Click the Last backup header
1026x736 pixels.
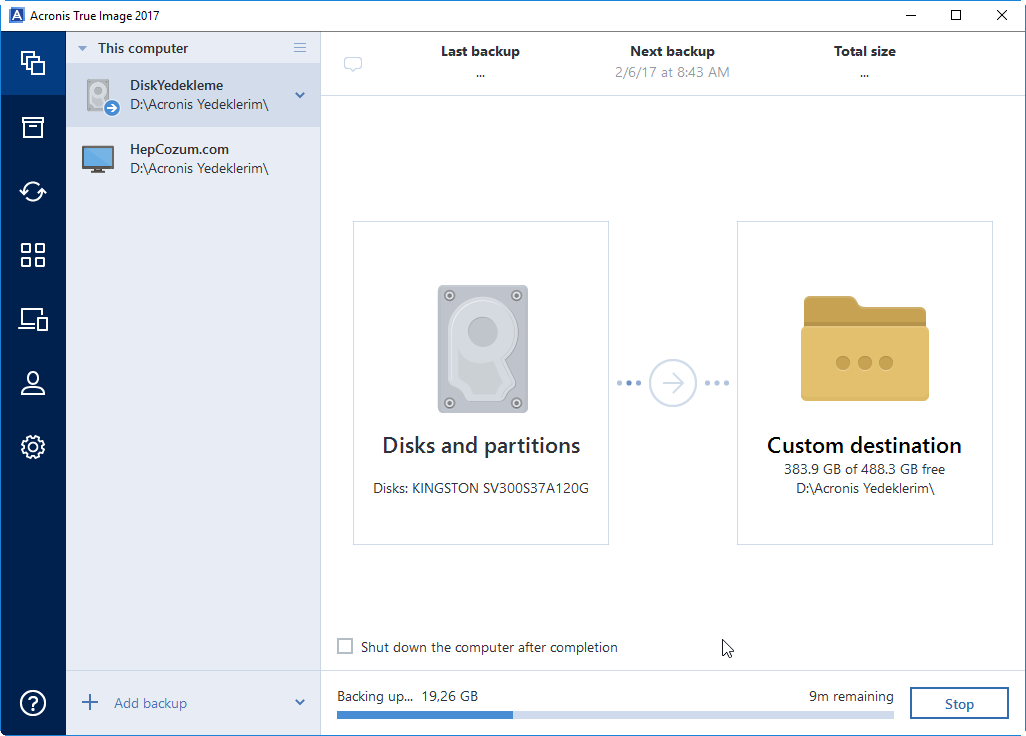480,51
